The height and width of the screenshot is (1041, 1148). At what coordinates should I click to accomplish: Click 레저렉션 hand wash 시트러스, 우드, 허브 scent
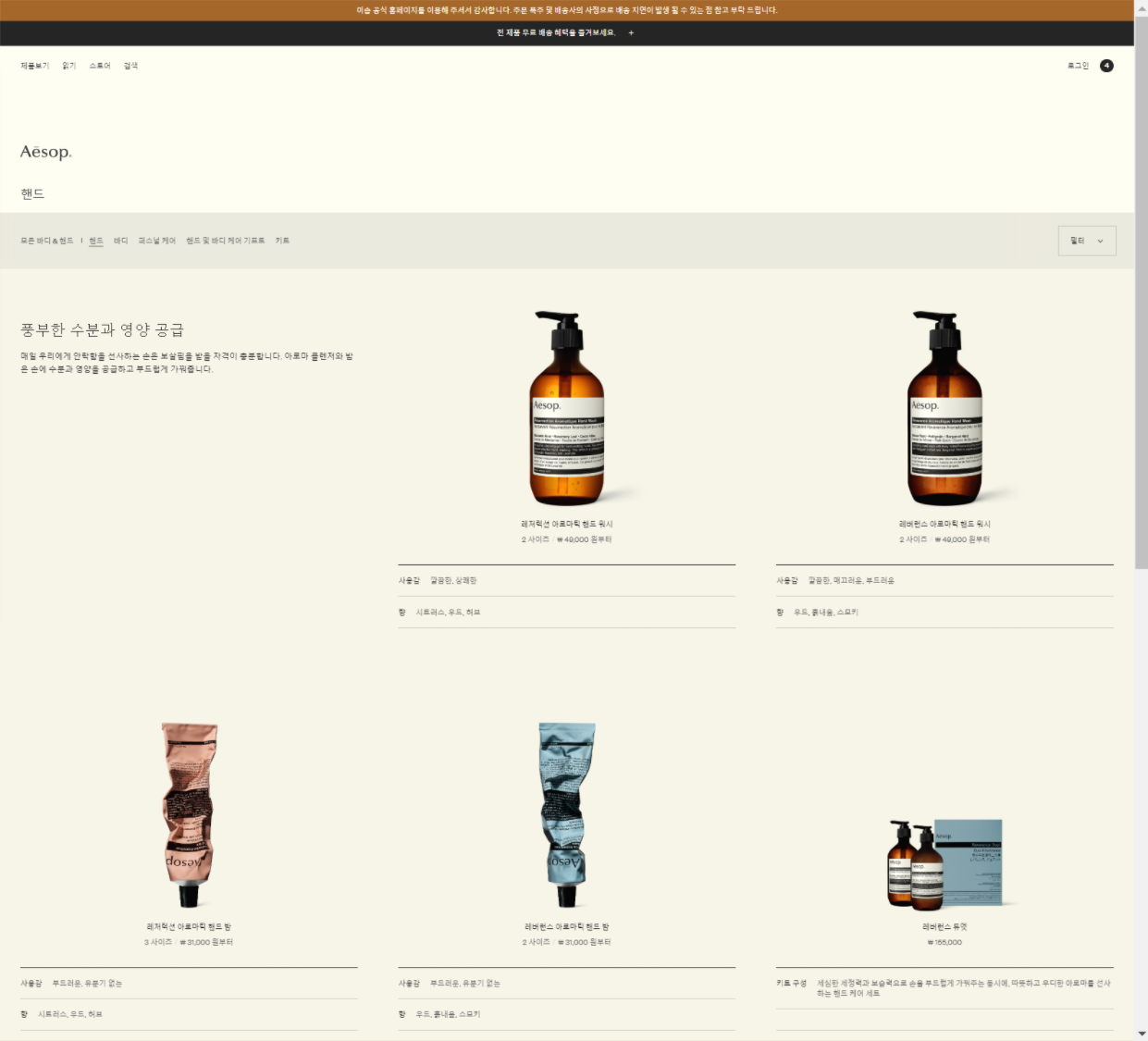pyautogui.click(x=448, y=612)
